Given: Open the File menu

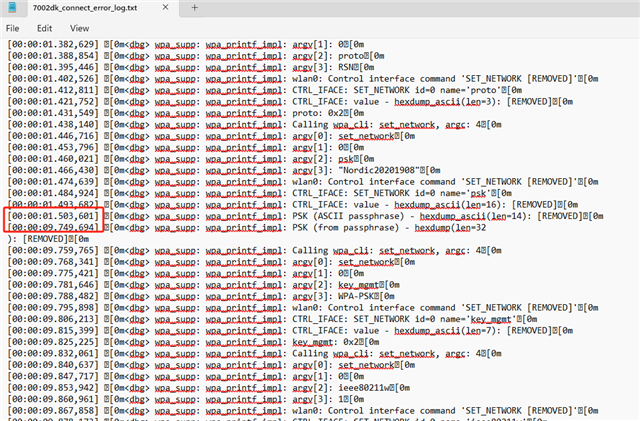Looking at the screenshot, I should 14,29.
